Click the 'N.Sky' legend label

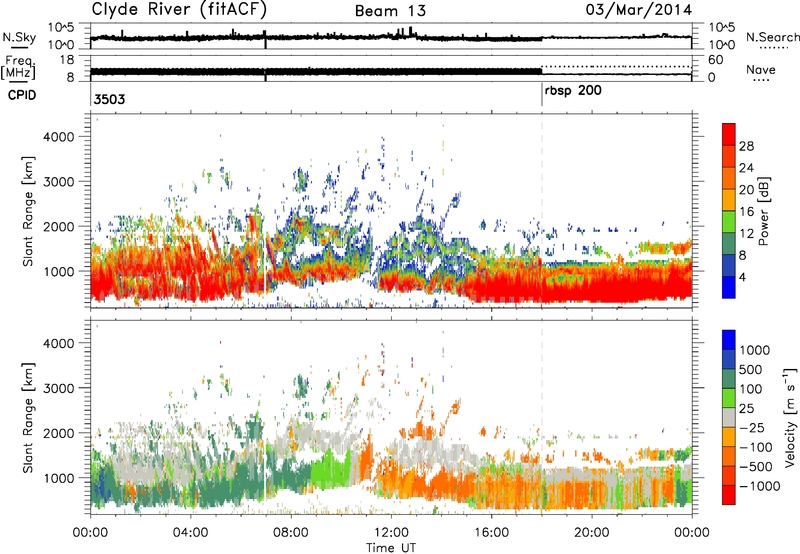[19, 37]
